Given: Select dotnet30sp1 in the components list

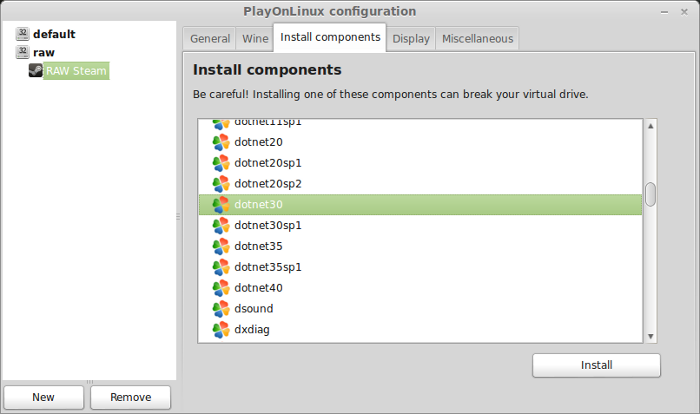Looking at the screenshot, I should pos(420,226).
